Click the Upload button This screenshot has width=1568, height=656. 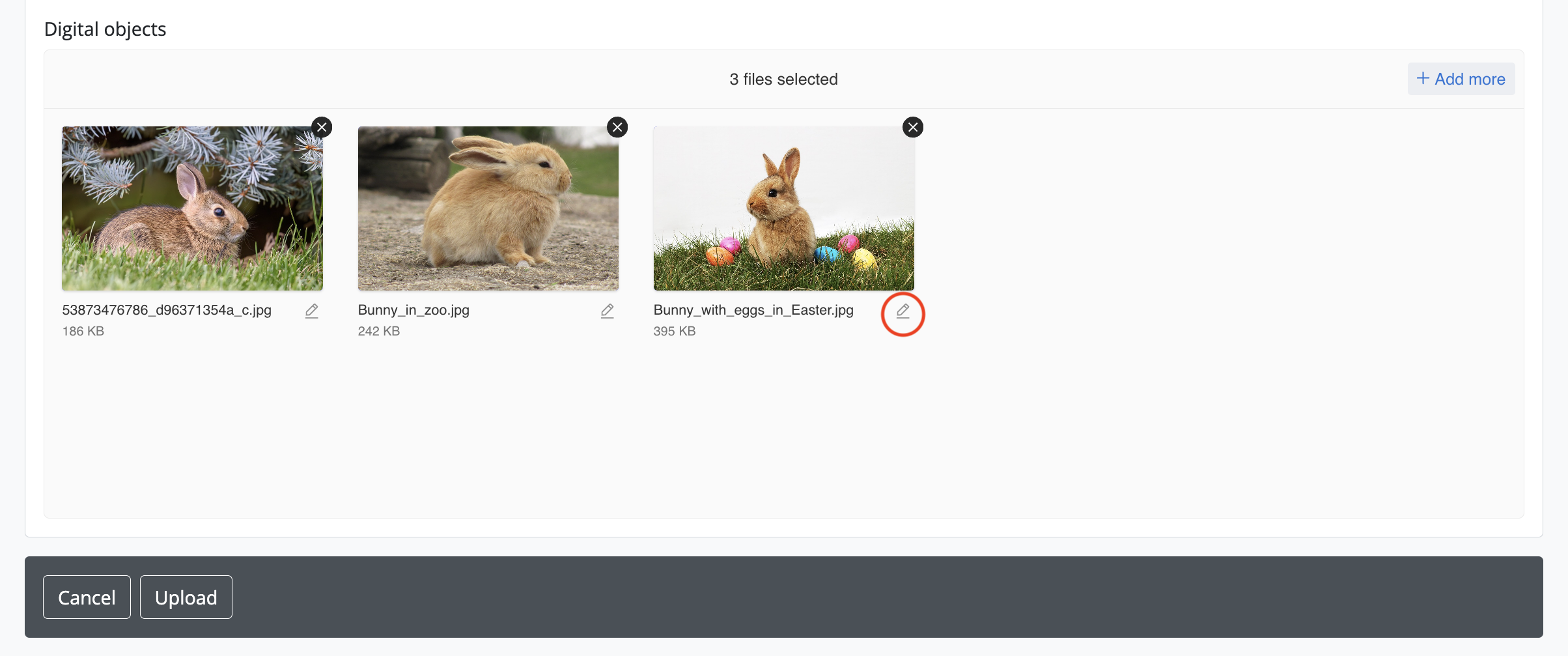coord(186,597)
